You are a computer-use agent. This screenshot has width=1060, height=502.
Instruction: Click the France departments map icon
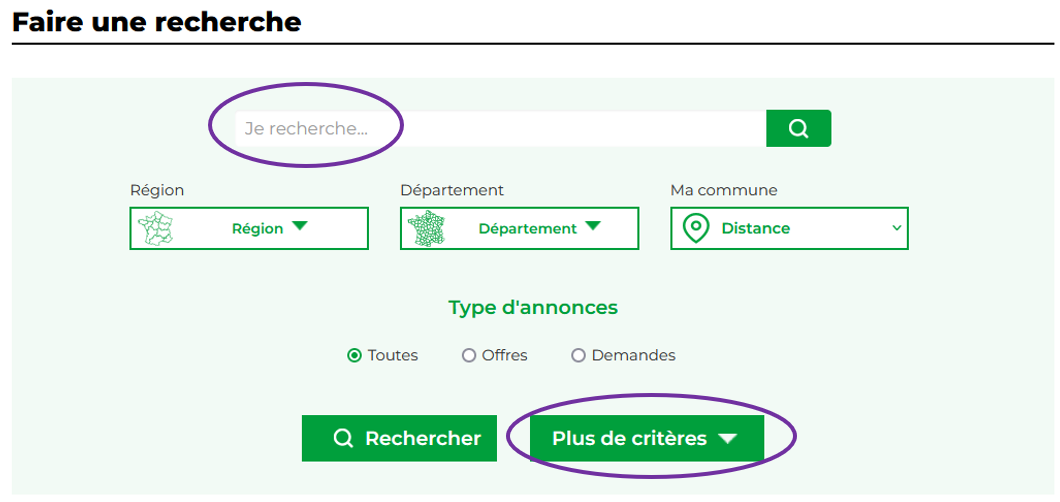(427, 228)
